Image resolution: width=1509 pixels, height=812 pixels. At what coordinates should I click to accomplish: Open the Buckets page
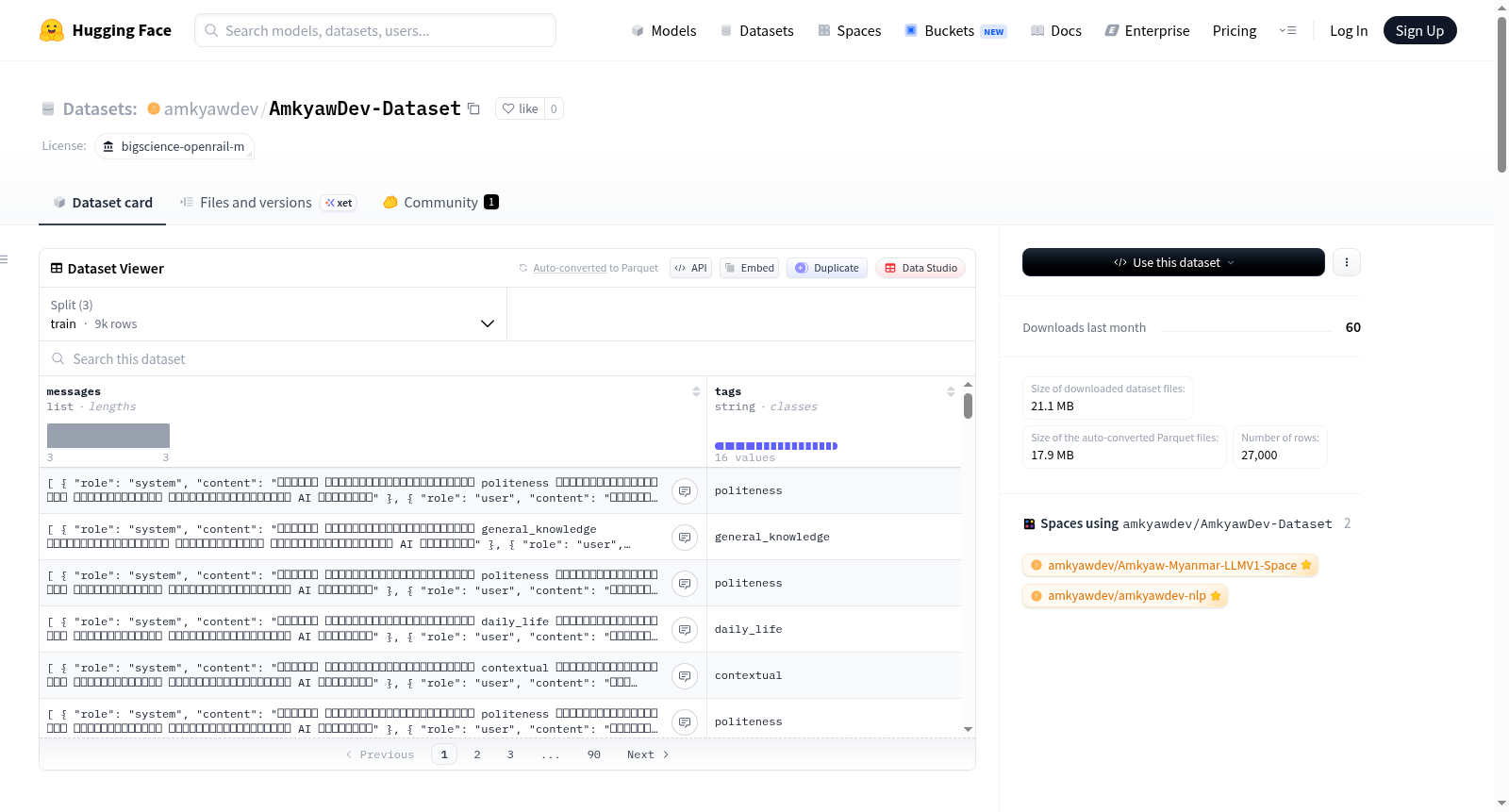pos(955,30)
